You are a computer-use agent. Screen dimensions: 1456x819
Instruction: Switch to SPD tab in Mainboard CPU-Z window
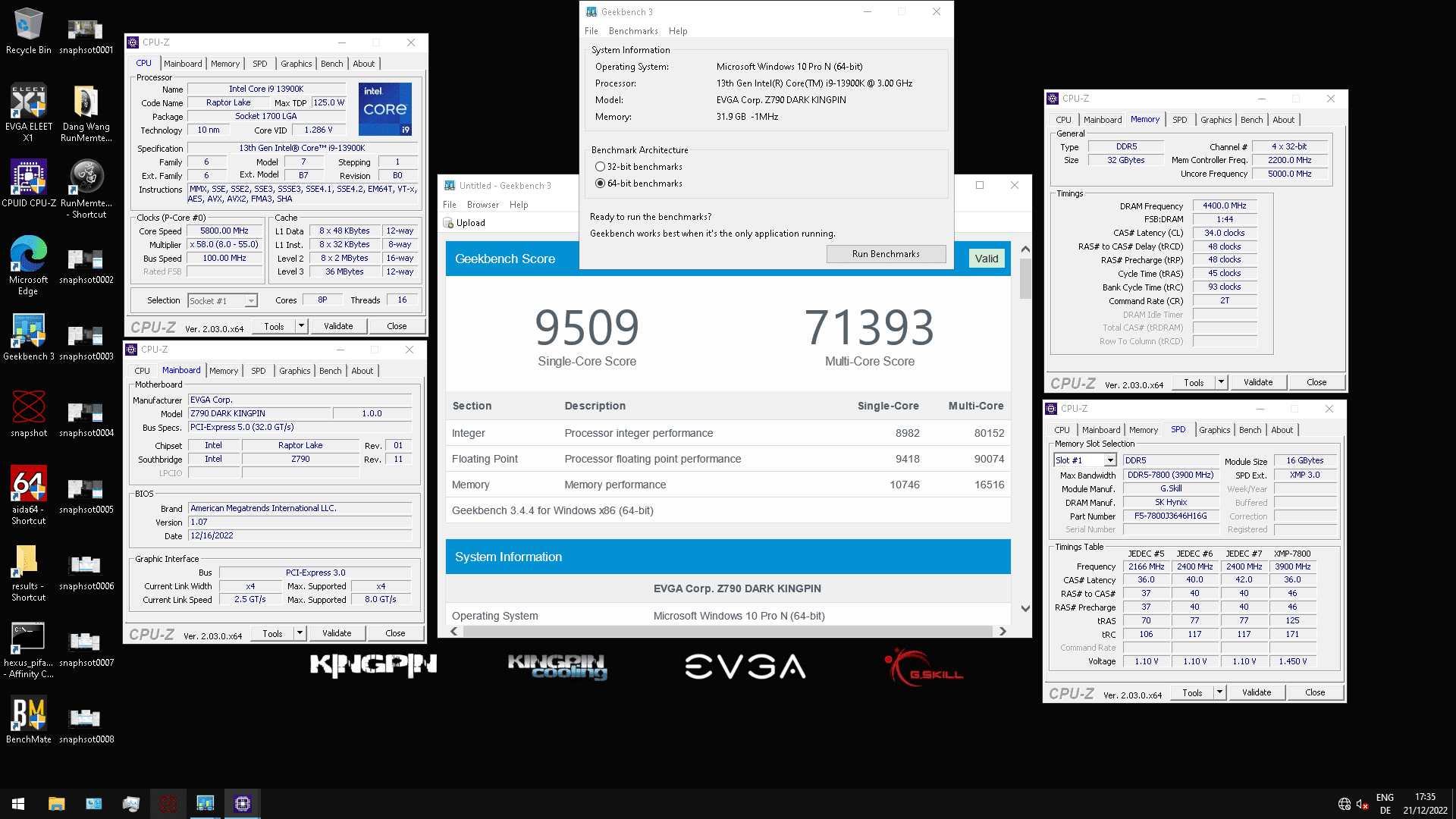pyautogui.click(x=259, y=371)
